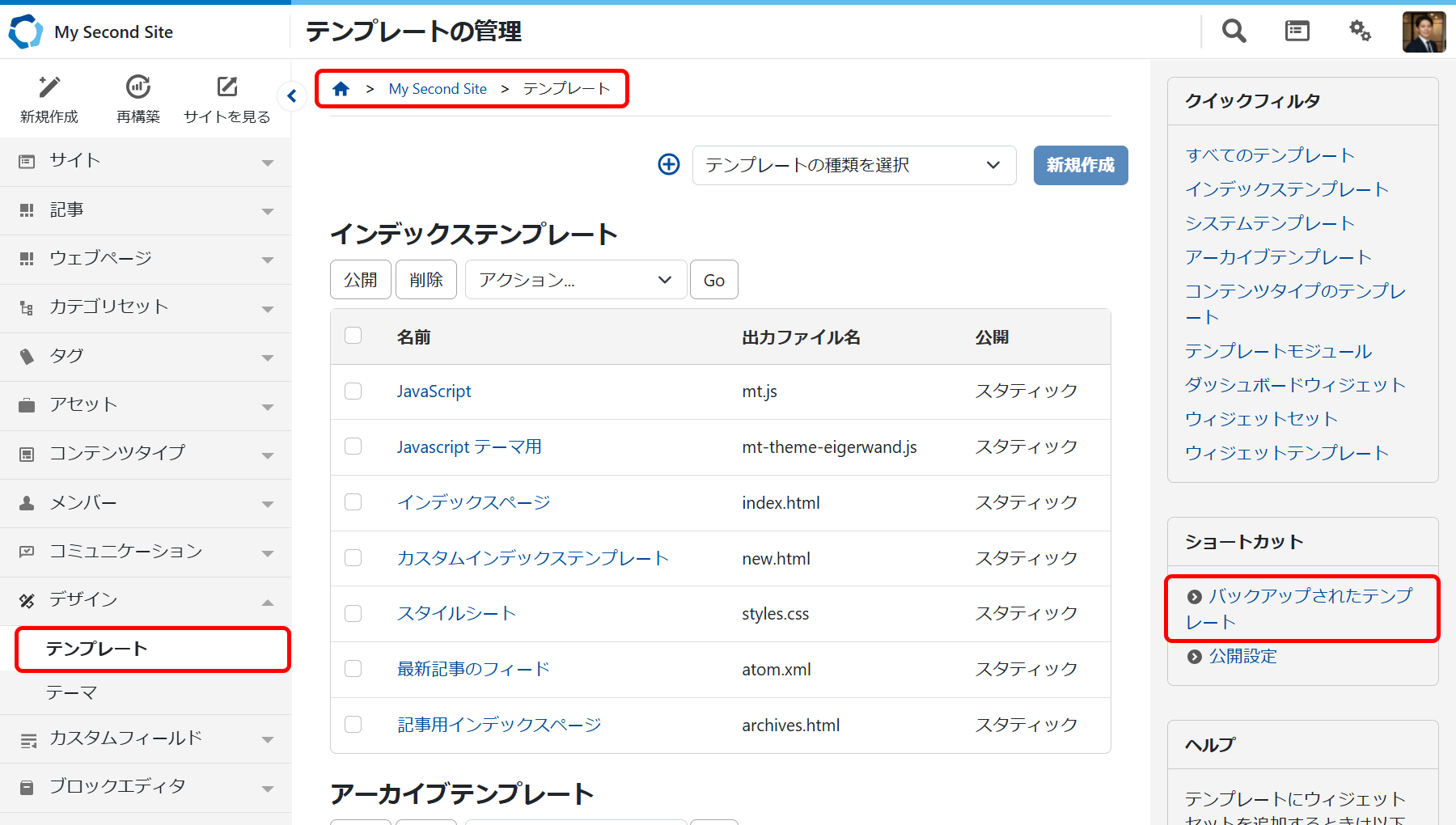
Task: Click the blue new create button
Action: tap(1080, 166)
